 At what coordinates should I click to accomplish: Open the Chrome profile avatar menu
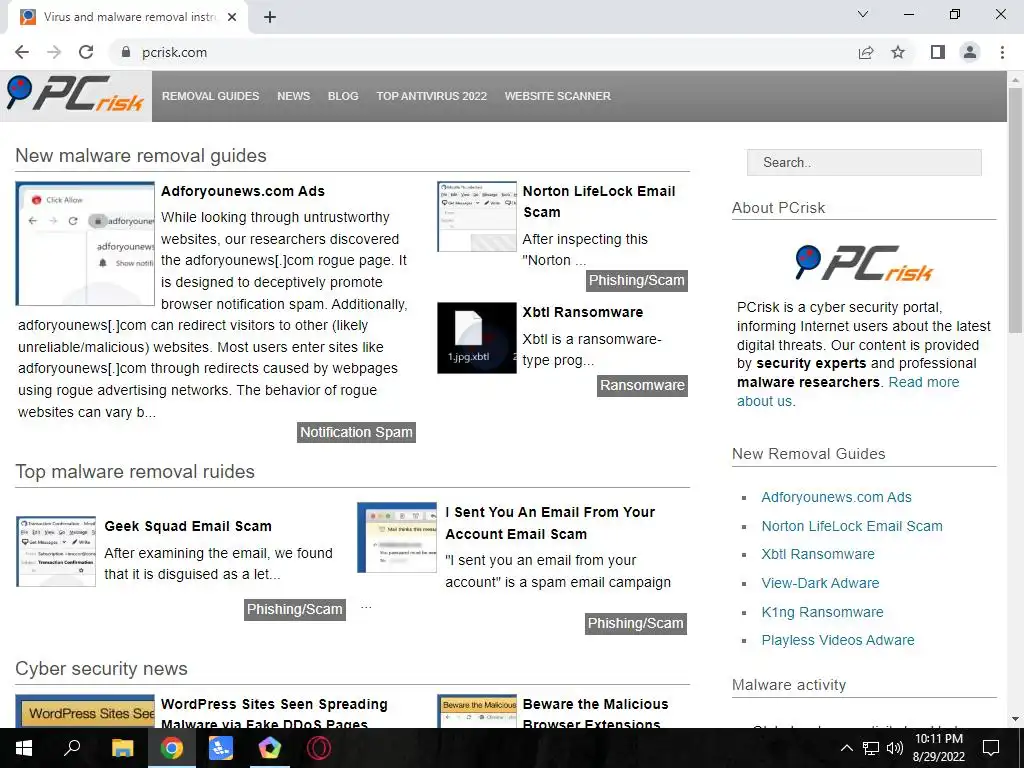(970, 52)
